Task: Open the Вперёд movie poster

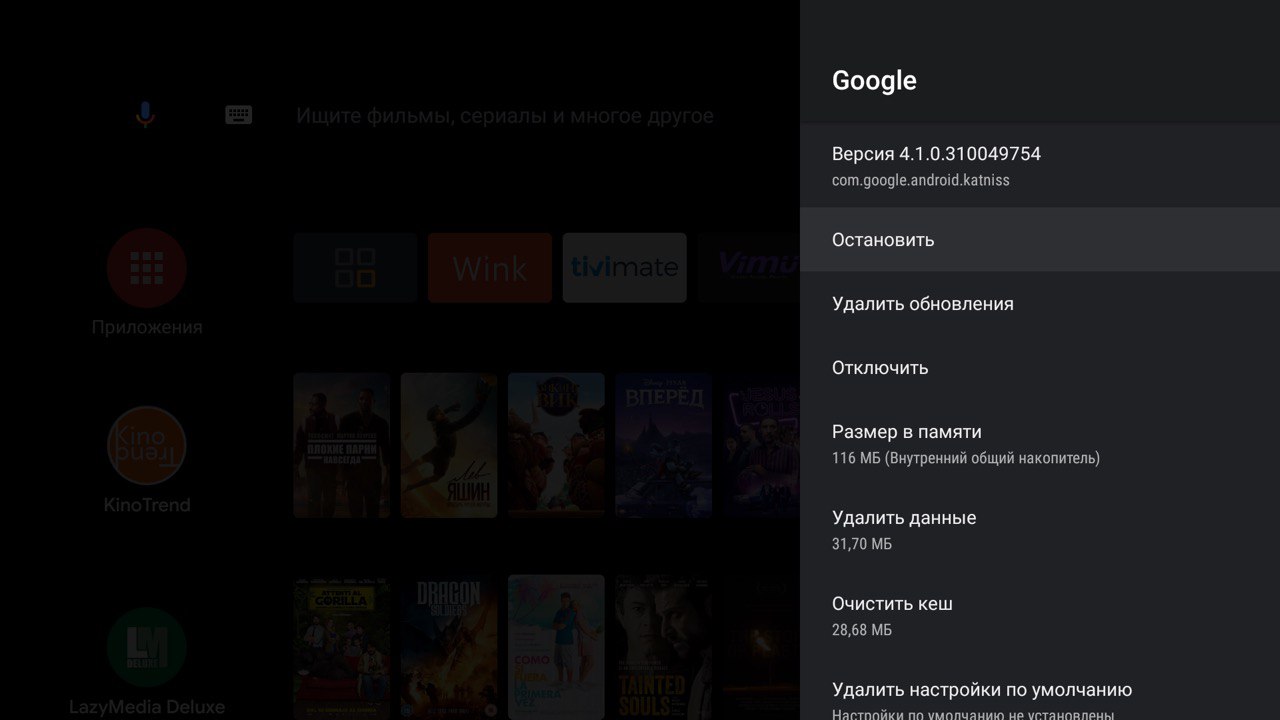Action: (664, 445)
